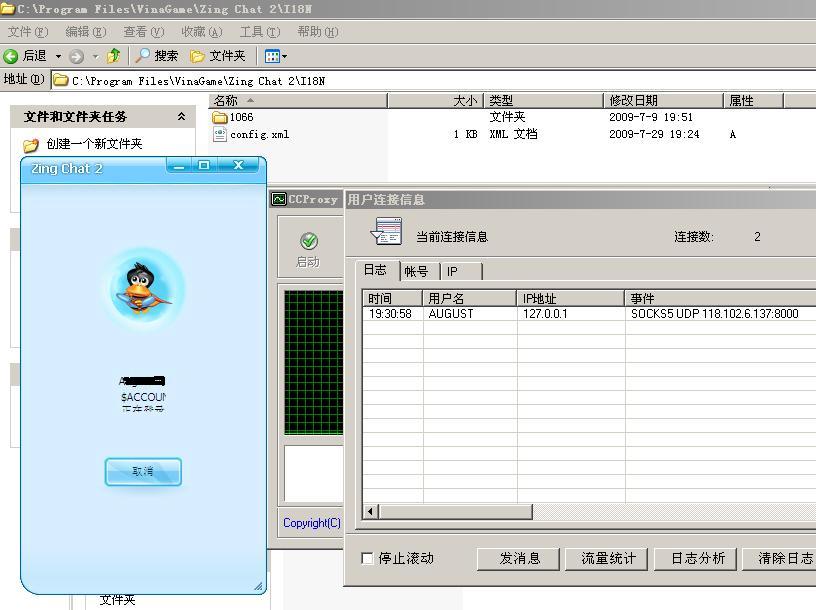Screen dimensions: 816x610
Task: Click the Copyright(C) link in CCProxy
Action: pyautogui.click(x=312, y=523)
